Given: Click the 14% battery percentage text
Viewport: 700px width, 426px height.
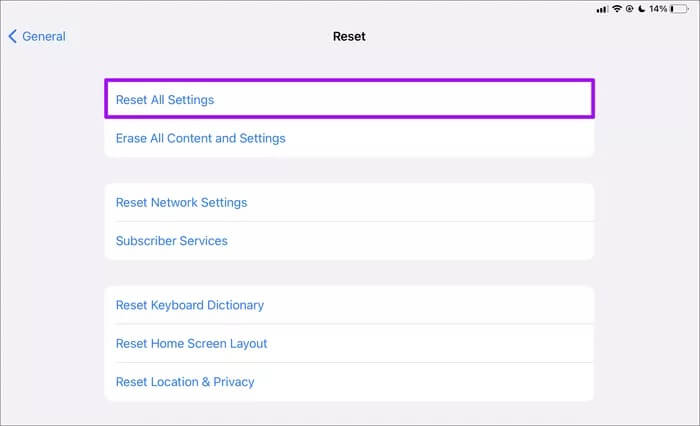Looking at the screenshot, I should point(658,8).
